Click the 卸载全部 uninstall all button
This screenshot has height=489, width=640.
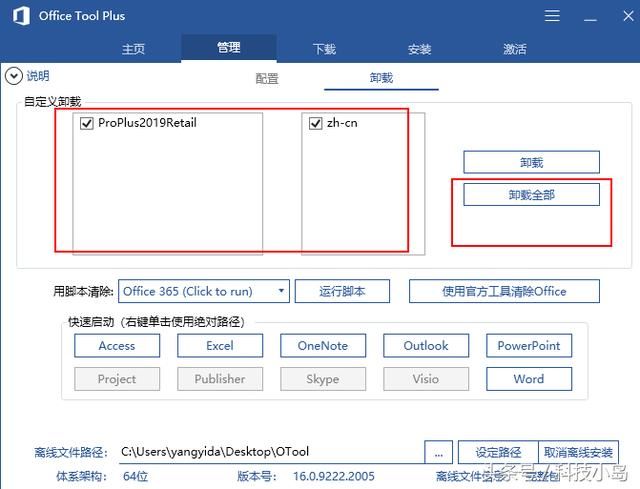(x=531, y=195)
